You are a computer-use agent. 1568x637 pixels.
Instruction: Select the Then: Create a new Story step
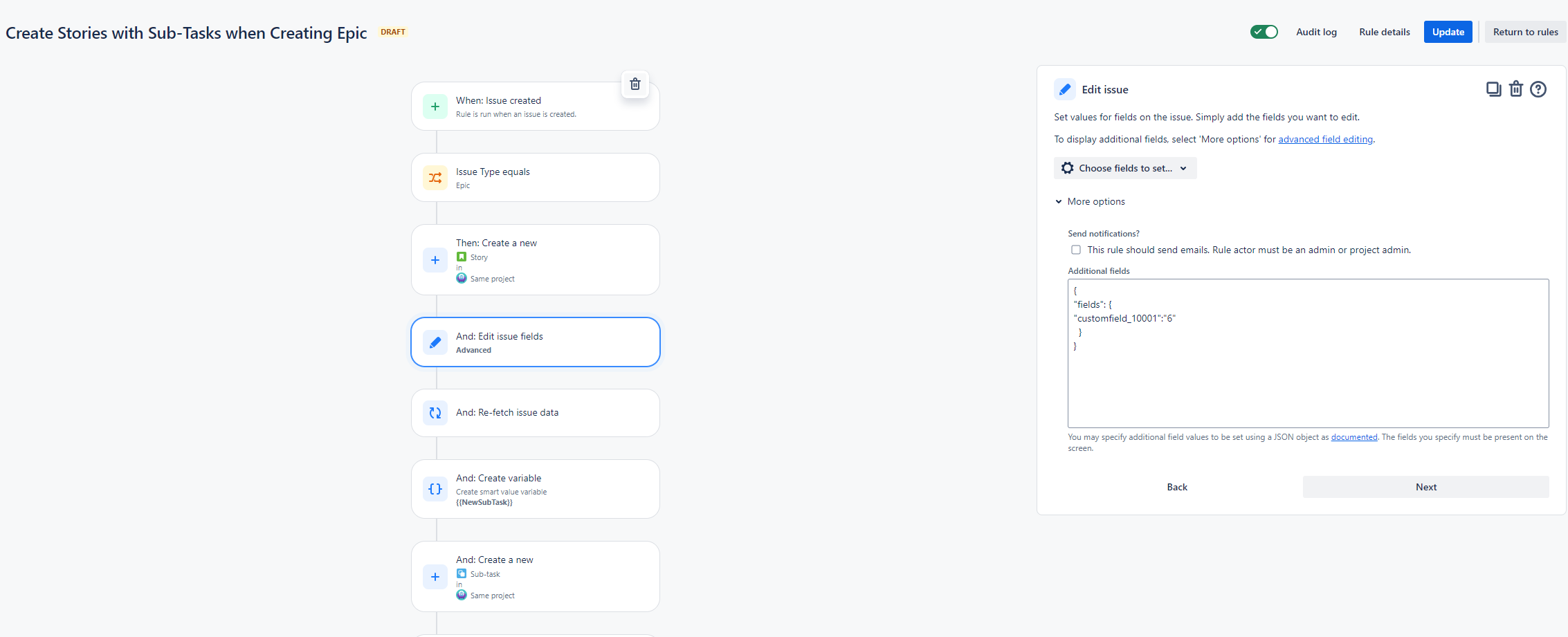536,260
